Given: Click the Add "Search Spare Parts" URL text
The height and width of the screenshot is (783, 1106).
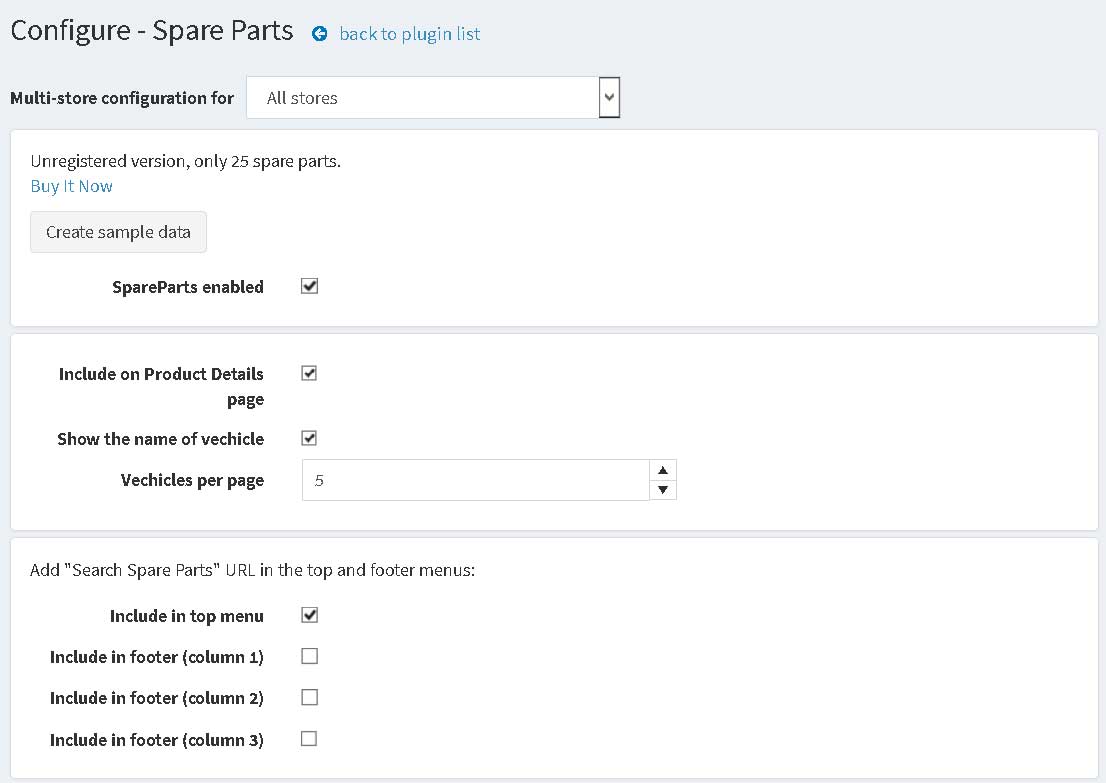Looking at the screenshot, I should (x=253, y=570).
